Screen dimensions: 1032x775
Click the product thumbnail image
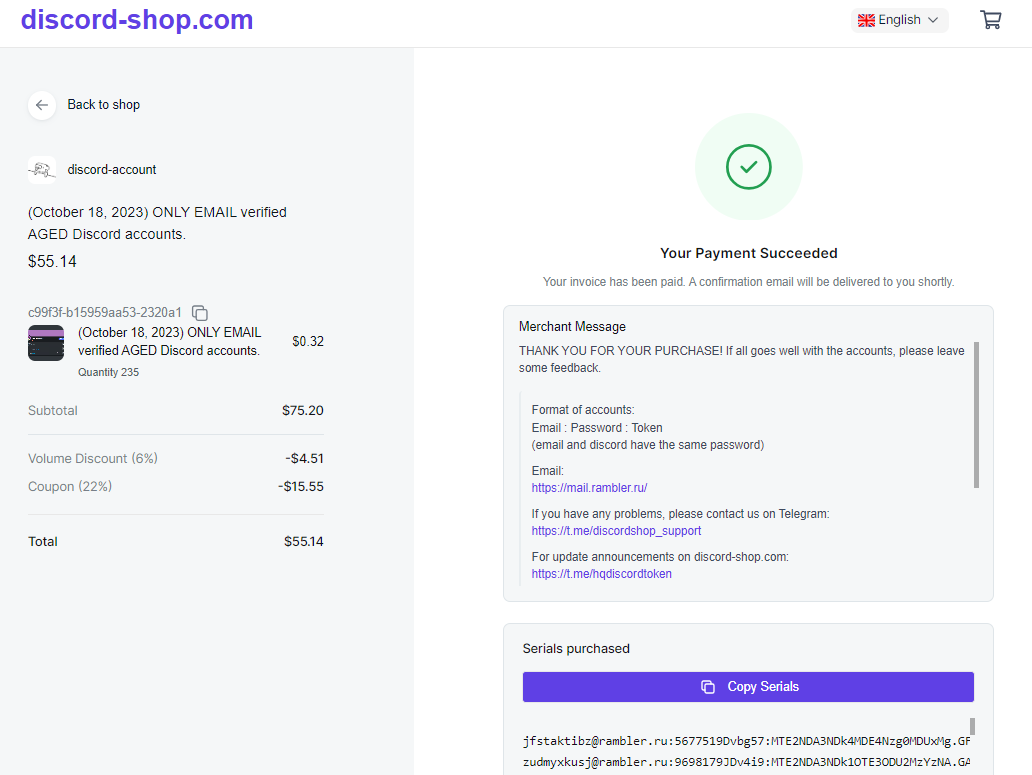(45, 343)
